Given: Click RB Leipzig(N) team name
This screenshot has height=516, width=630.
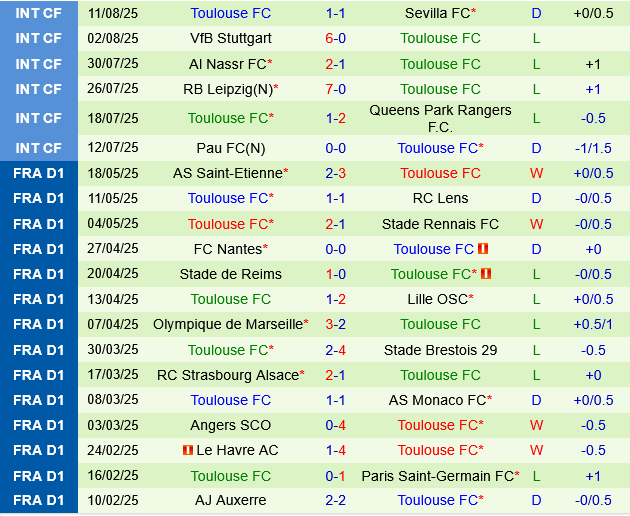Looking at the screenshot, I should tap(227, 89).
